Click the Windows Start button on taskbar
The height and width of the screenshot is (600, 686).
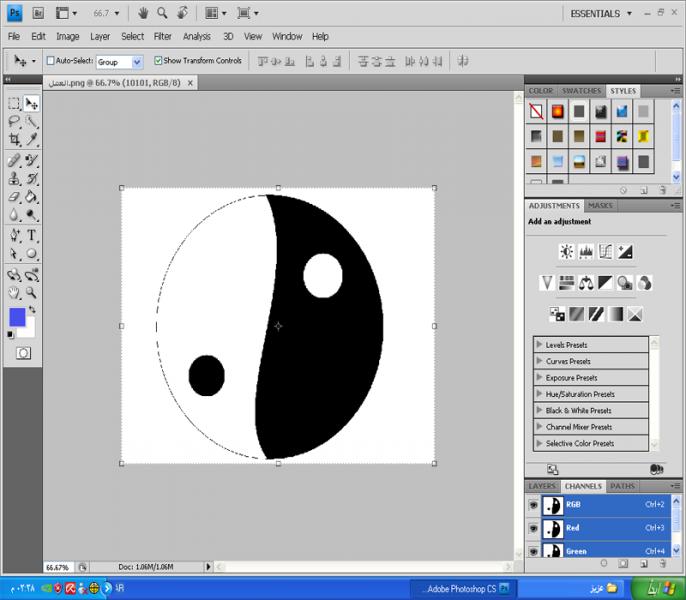(661, 588)
